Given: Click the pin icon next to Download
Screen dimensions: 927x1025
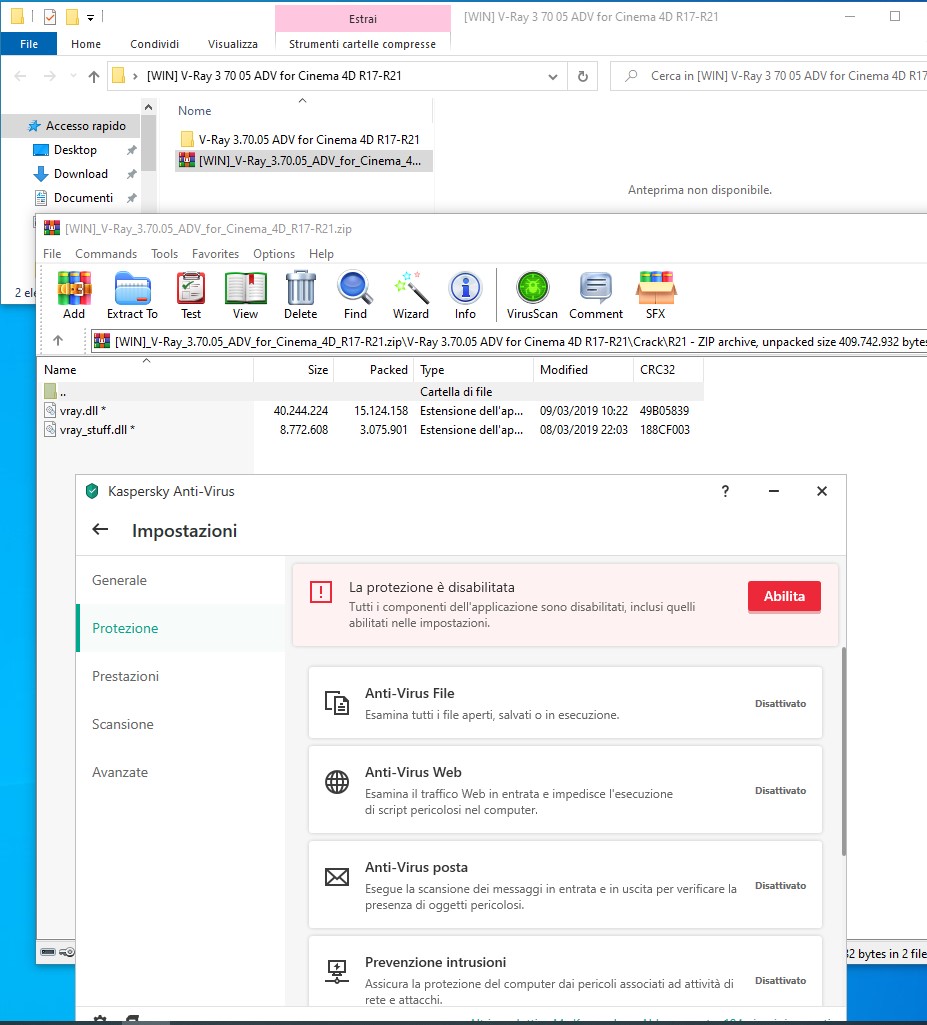Looking at the screenshot, I should coord(131,174).
